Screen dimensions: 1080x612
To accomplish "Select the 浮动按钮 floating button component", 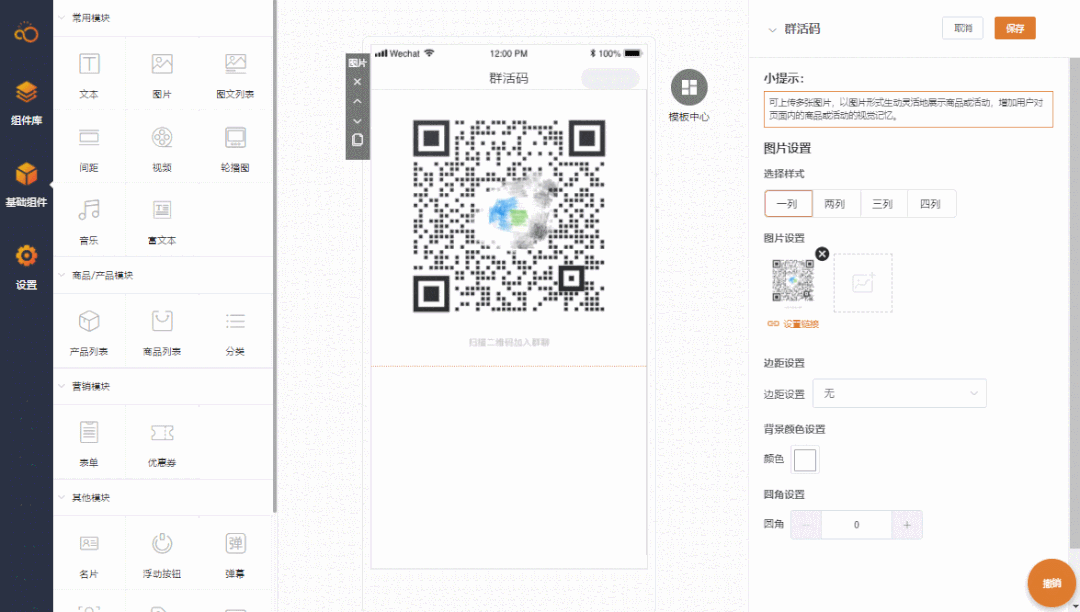I will click(162, 553).
